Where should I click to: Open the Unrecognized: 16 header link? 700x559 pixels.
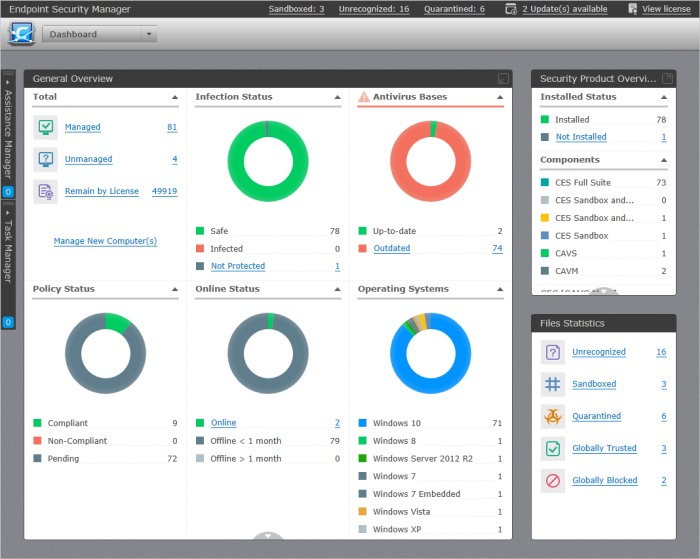pos(374,9)
